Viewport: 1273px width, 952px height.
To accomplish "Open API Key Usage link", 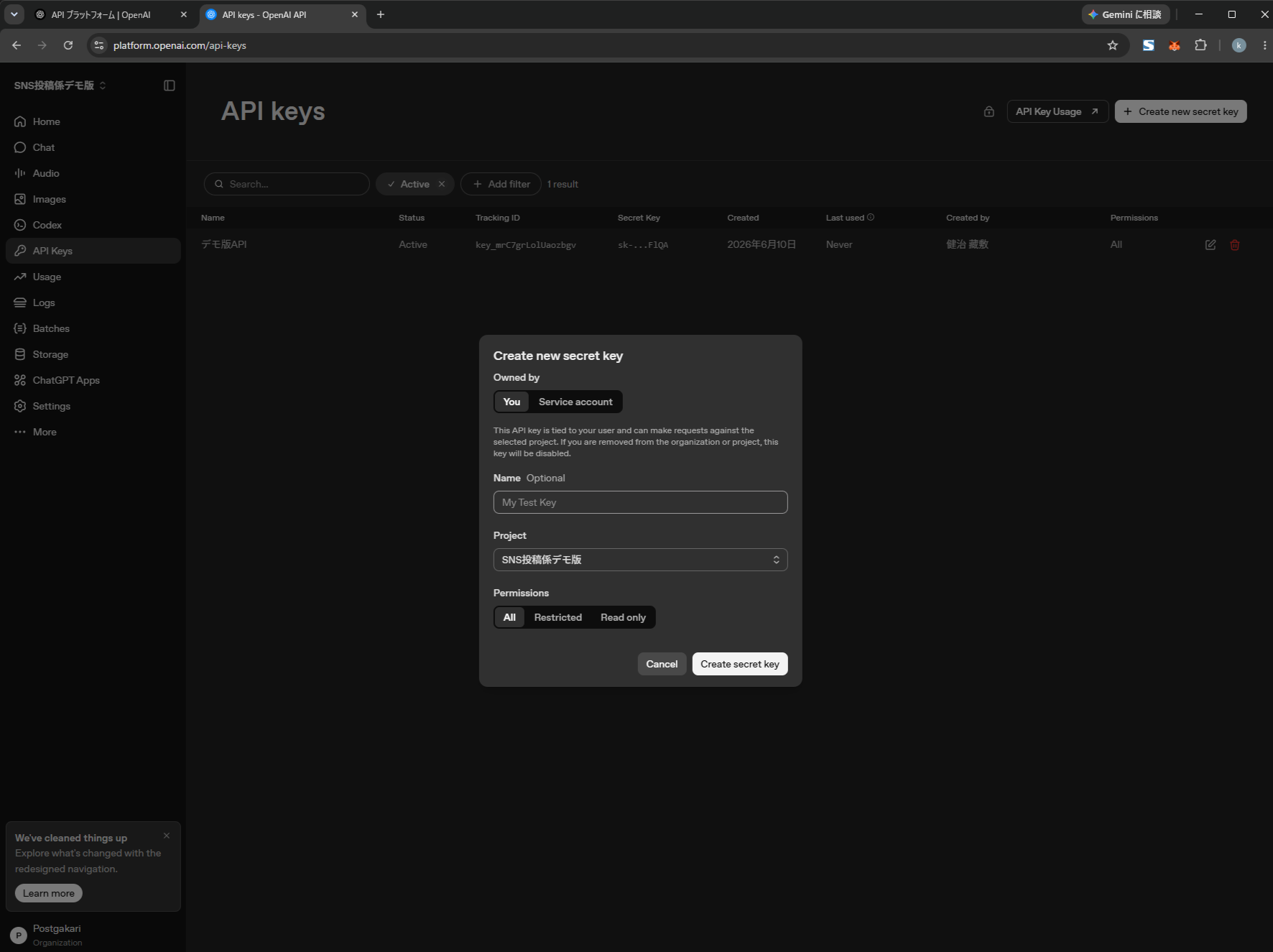I will click(x=1057, y=111).
